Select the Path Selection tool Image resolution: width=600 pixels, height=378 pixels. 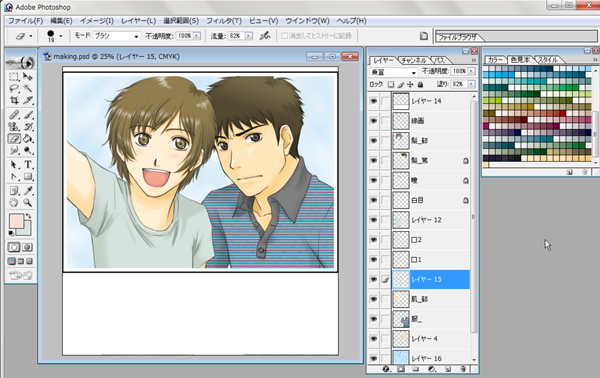14,165
